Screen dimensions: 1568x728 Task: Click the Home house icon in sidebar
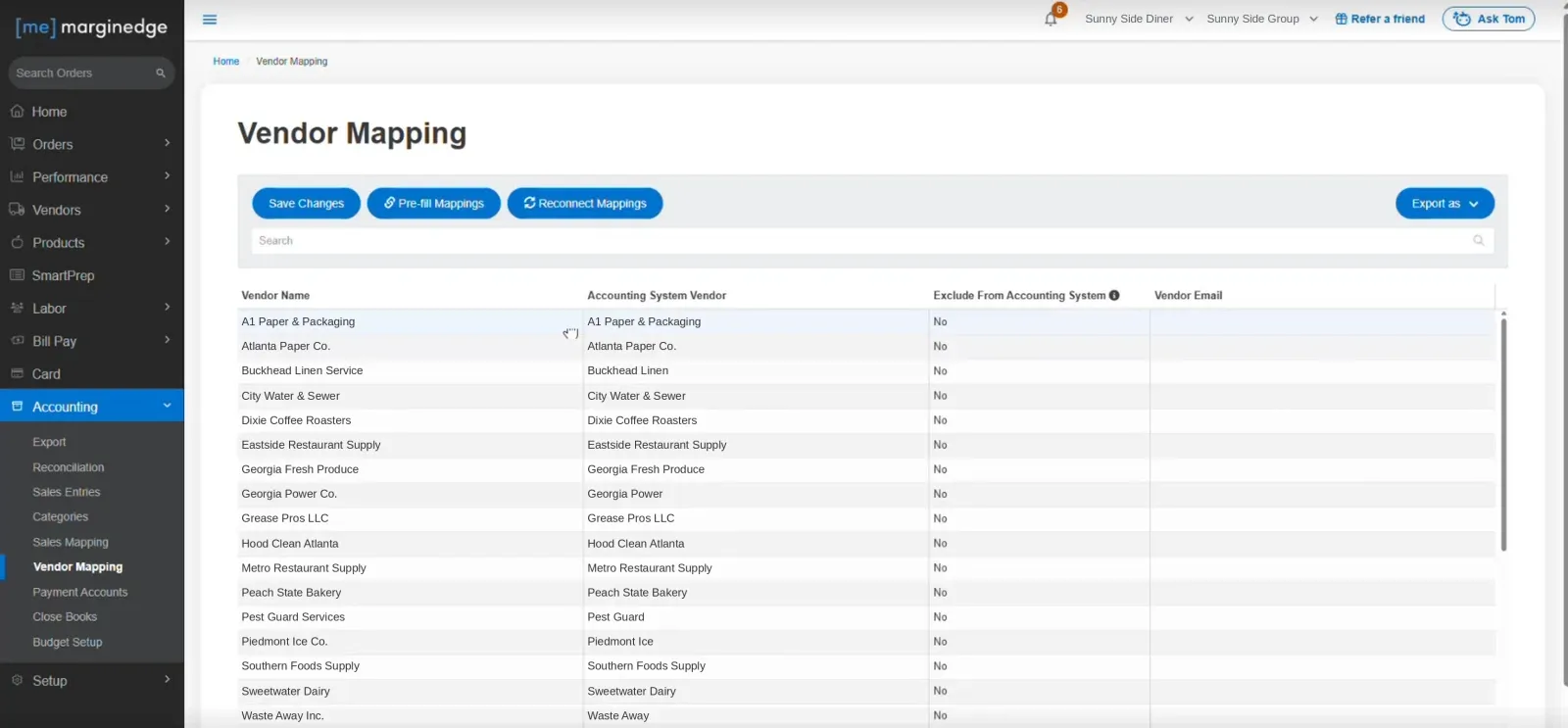(x=17, y=112)
